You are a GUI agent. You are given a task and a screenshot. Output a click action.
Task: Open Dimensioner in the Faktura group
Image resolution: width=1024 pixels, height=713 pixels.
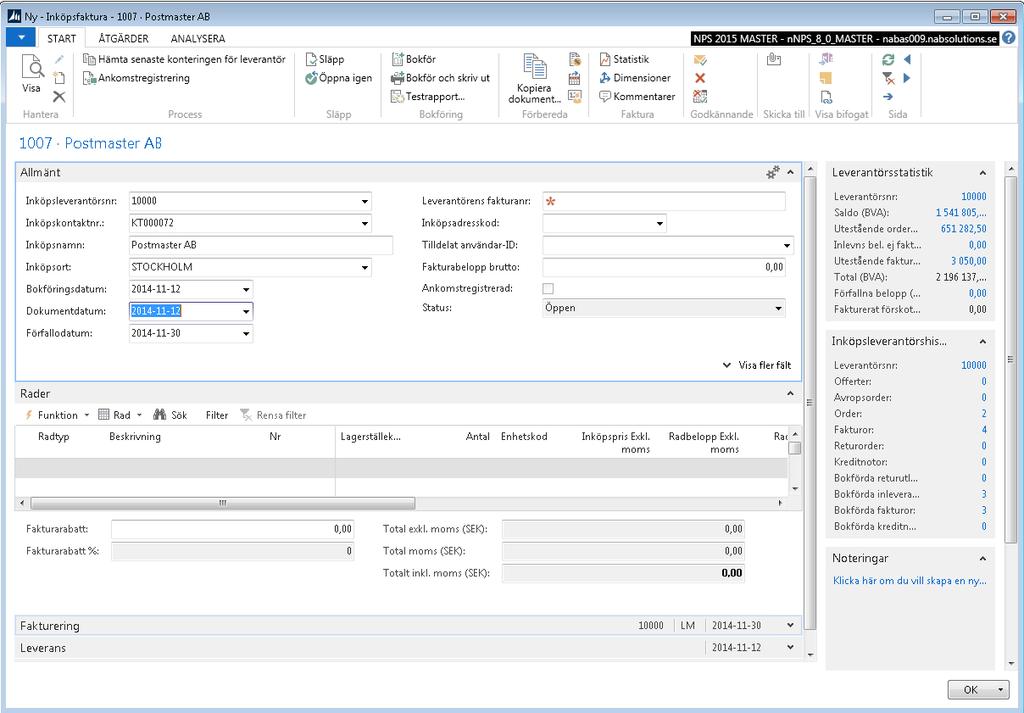pos(635,78)
